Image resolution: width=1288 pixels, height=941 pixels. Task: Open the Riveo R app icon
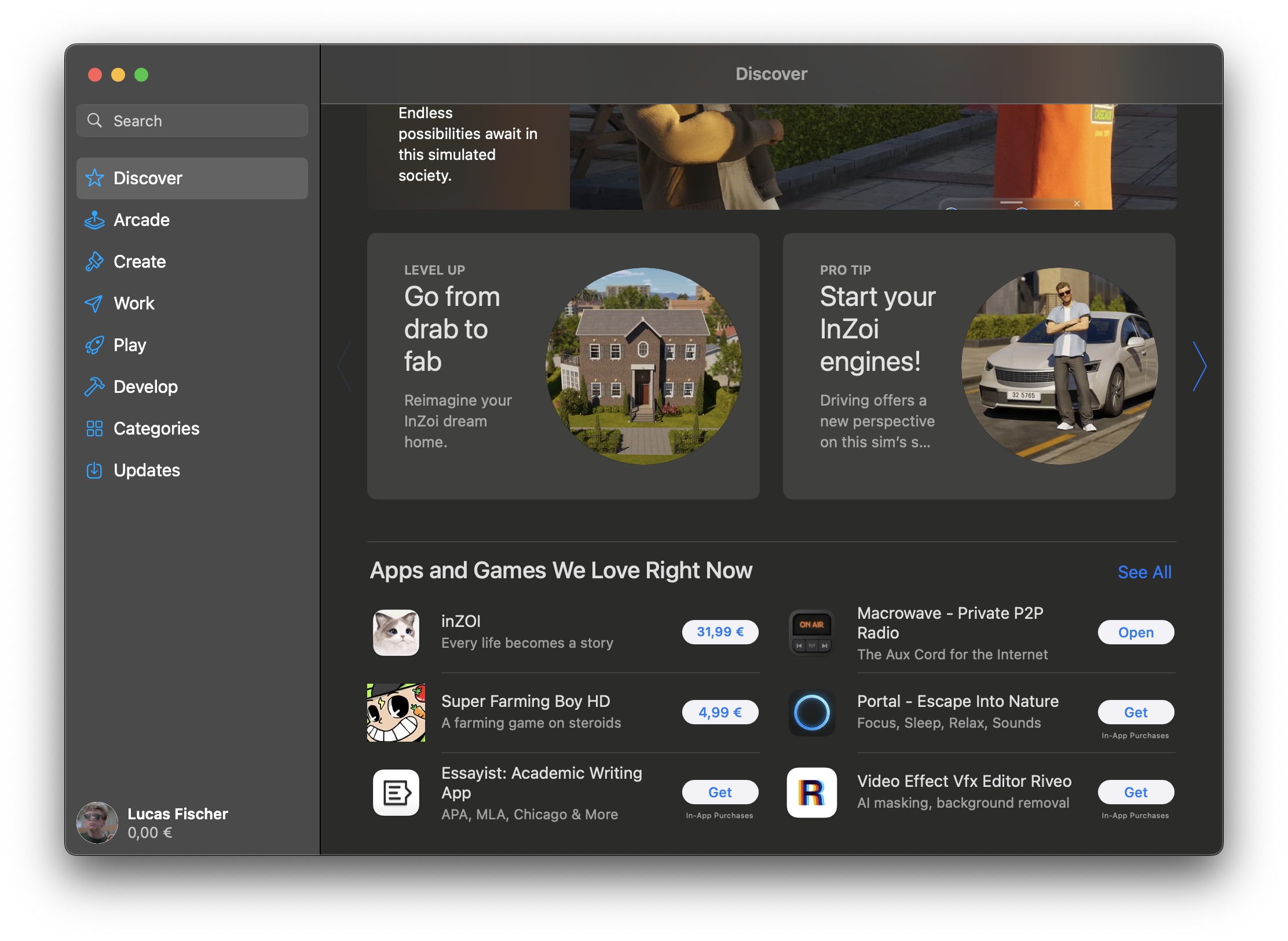click(x=811, y=792)
